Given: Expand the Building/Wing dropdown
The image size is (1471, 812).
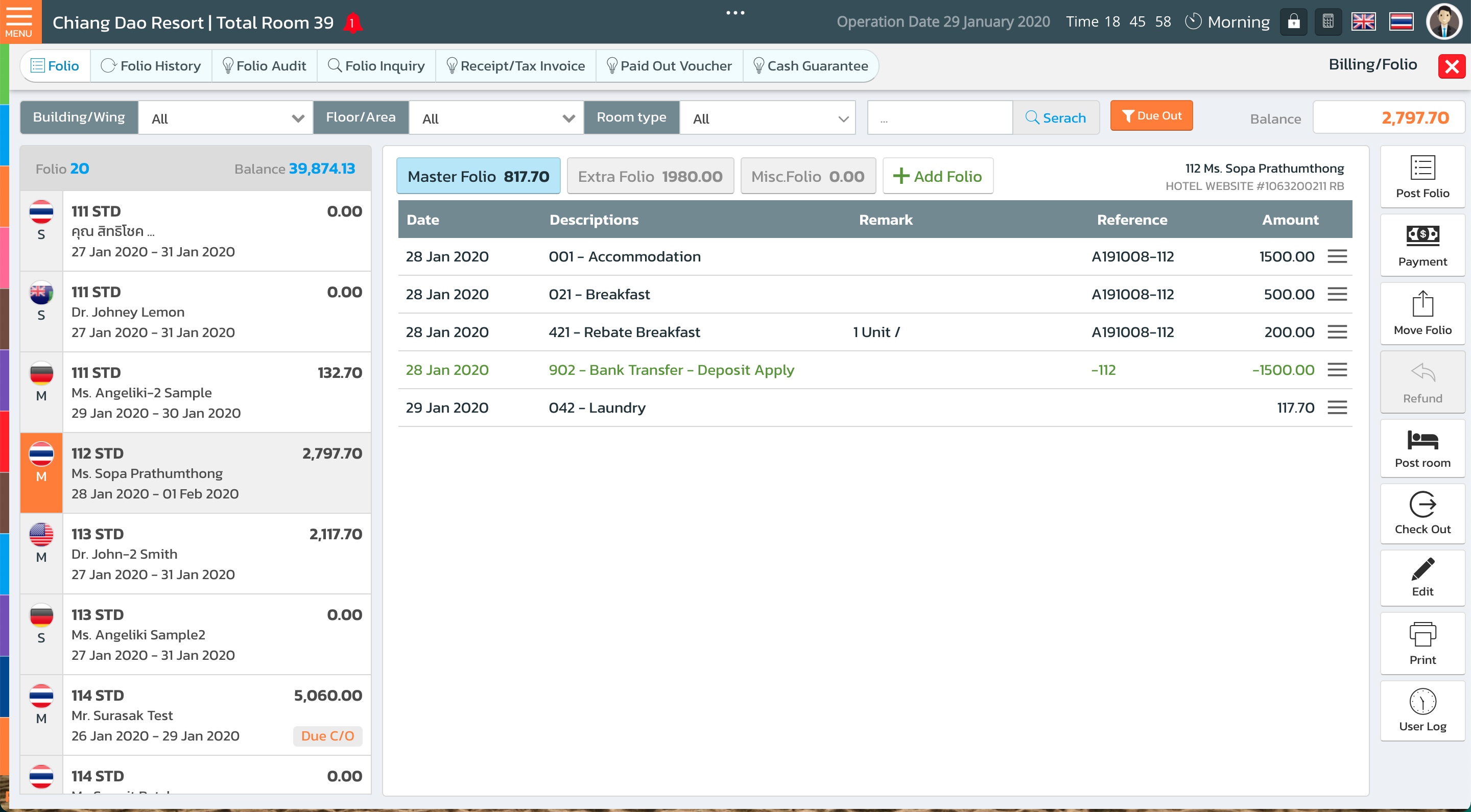Looking at the screenshot, I should 226,118.
